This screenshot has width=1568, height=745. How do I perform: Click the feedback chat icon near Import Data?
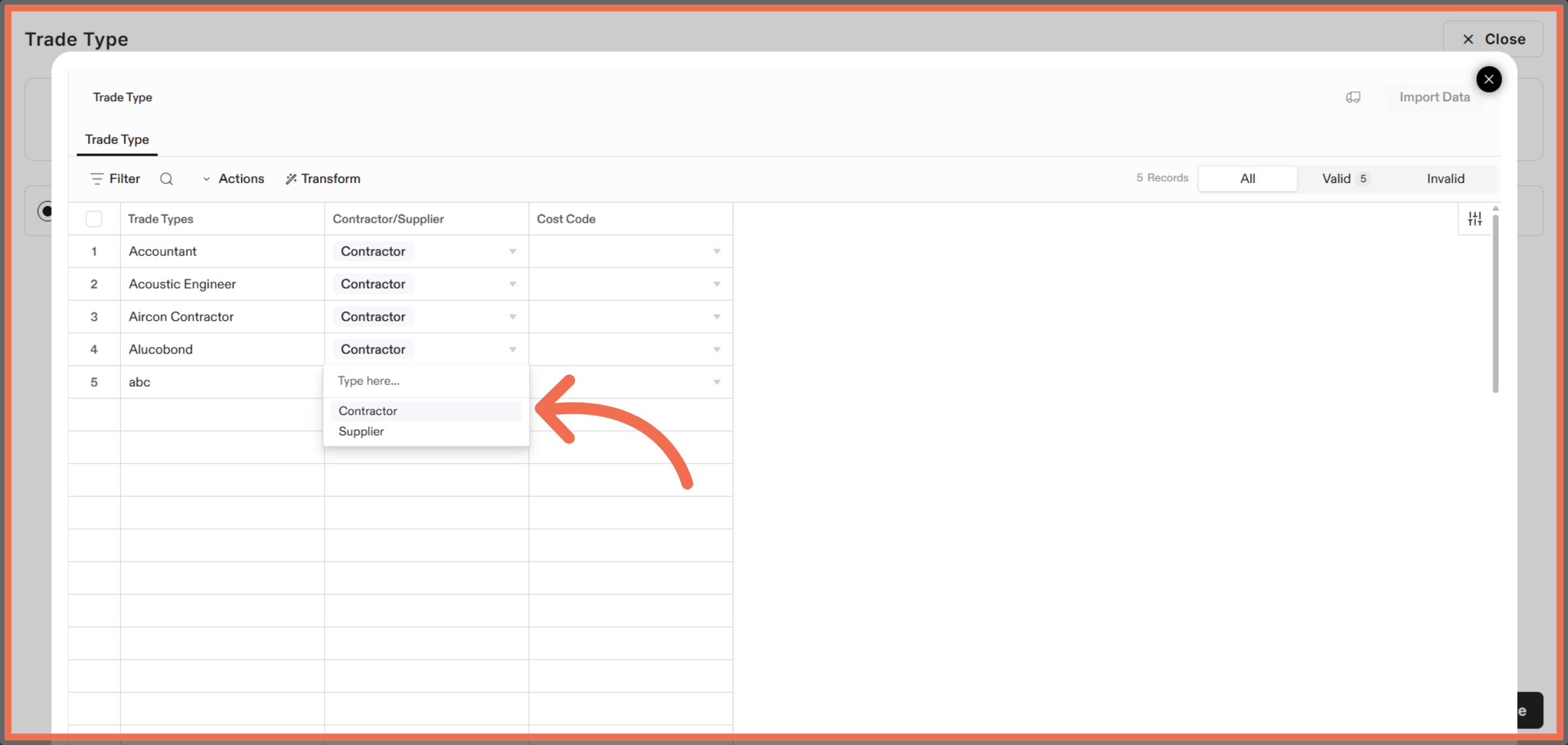pos(1353,97)
